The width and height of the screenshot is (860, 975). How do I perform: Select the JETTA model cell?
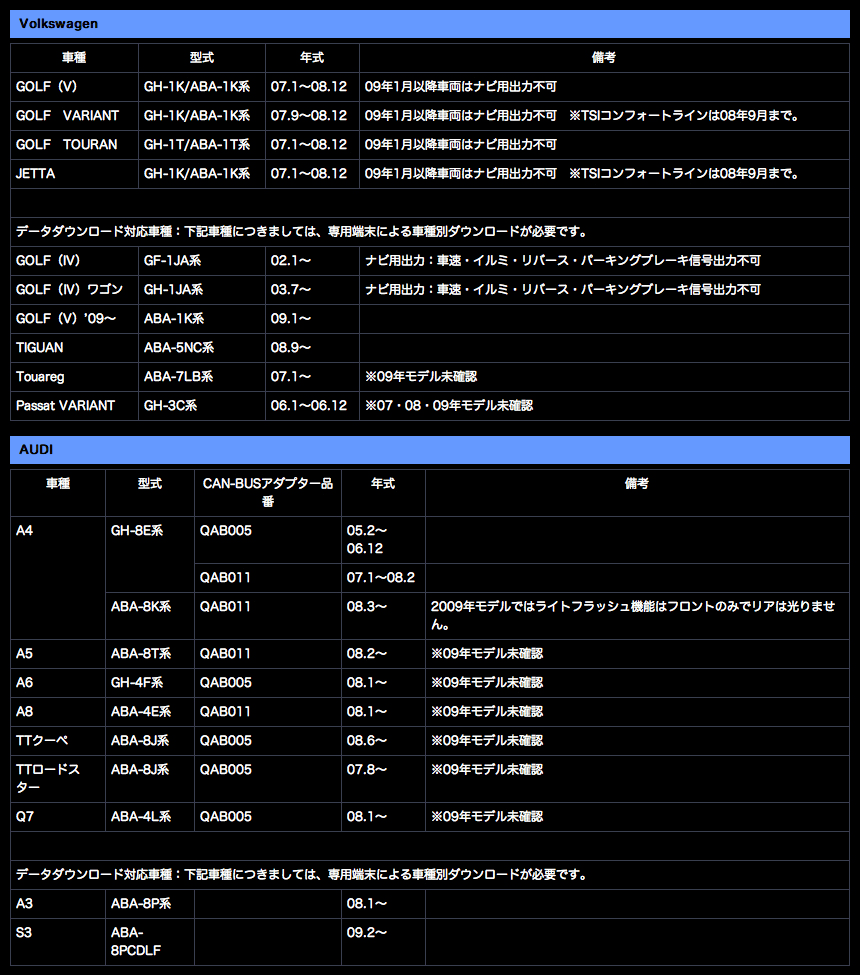pyautogui.click(x=75, y=174)
